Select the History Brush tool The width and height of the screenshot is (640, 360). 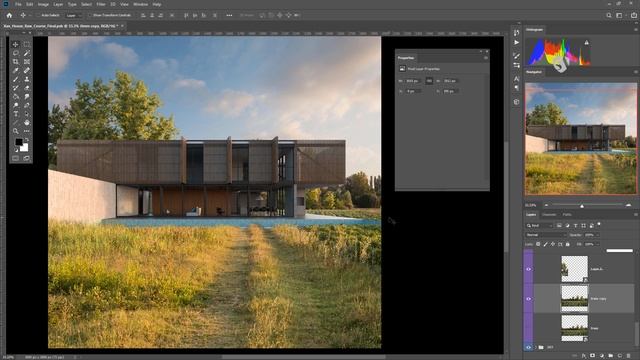(16, 88)
